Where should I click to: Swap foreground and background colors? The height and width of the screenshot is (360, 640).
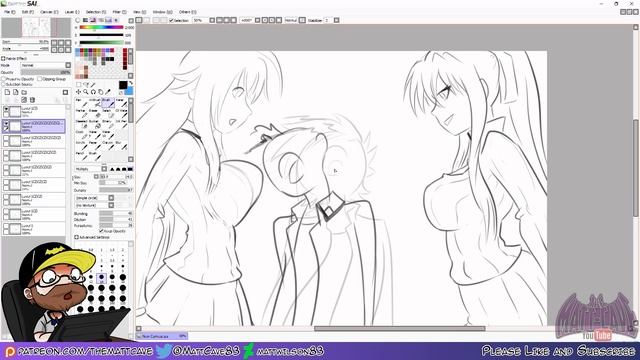[x=131, y=83]
